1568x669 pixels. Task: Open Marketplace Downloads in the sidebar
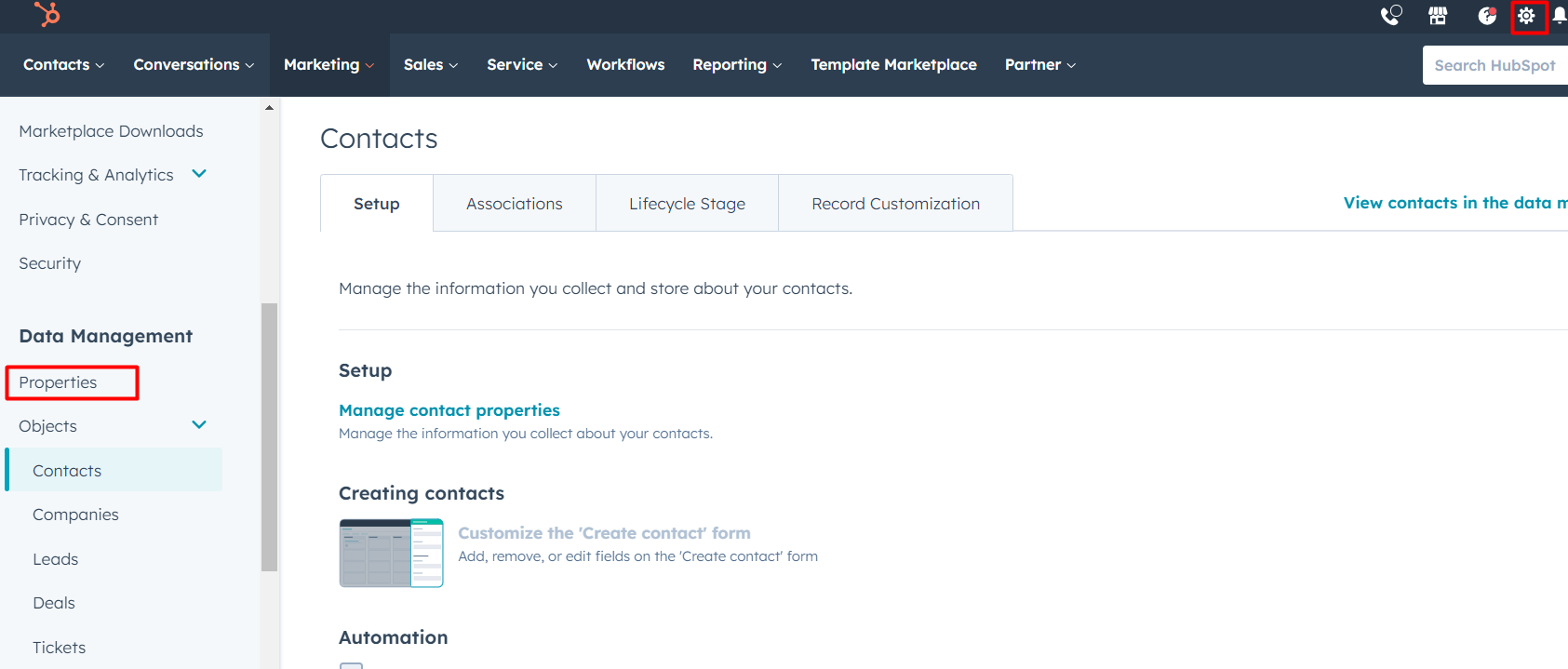[111, 131]
